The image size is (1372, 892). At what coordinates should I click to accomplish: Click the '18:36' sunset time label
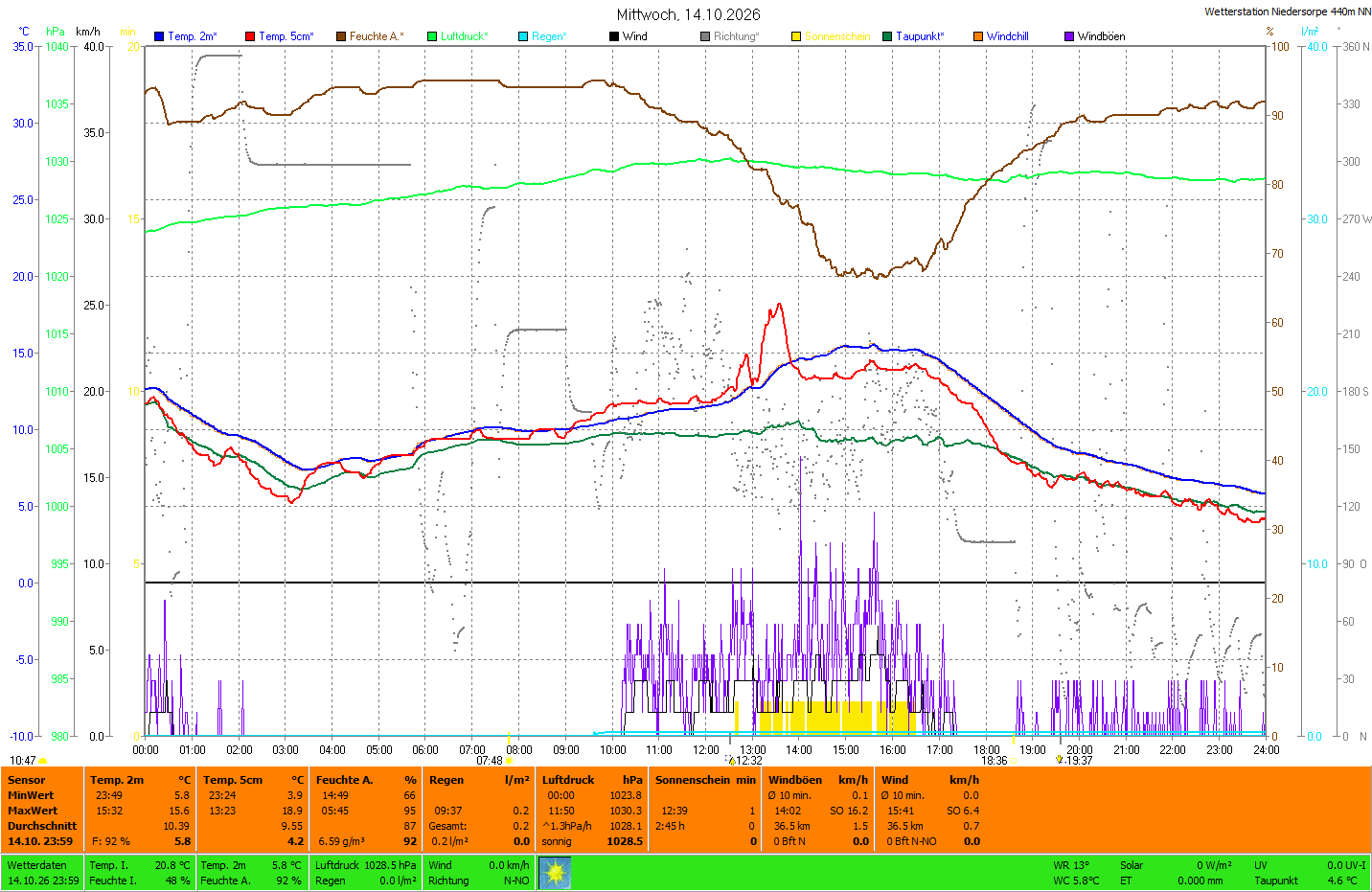[994, 761]
